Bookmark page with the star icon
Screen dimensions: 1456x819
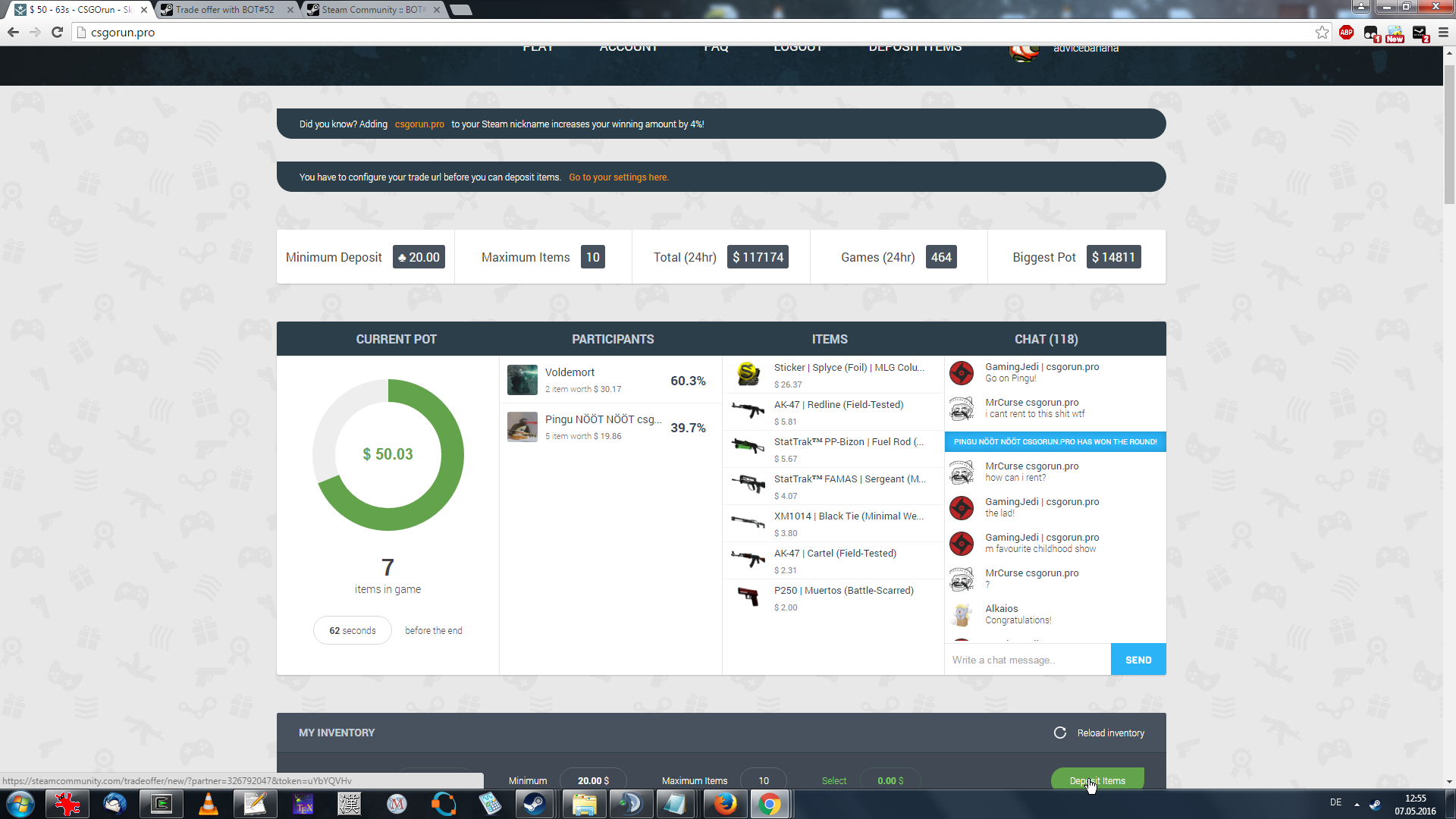(1322, 32)
